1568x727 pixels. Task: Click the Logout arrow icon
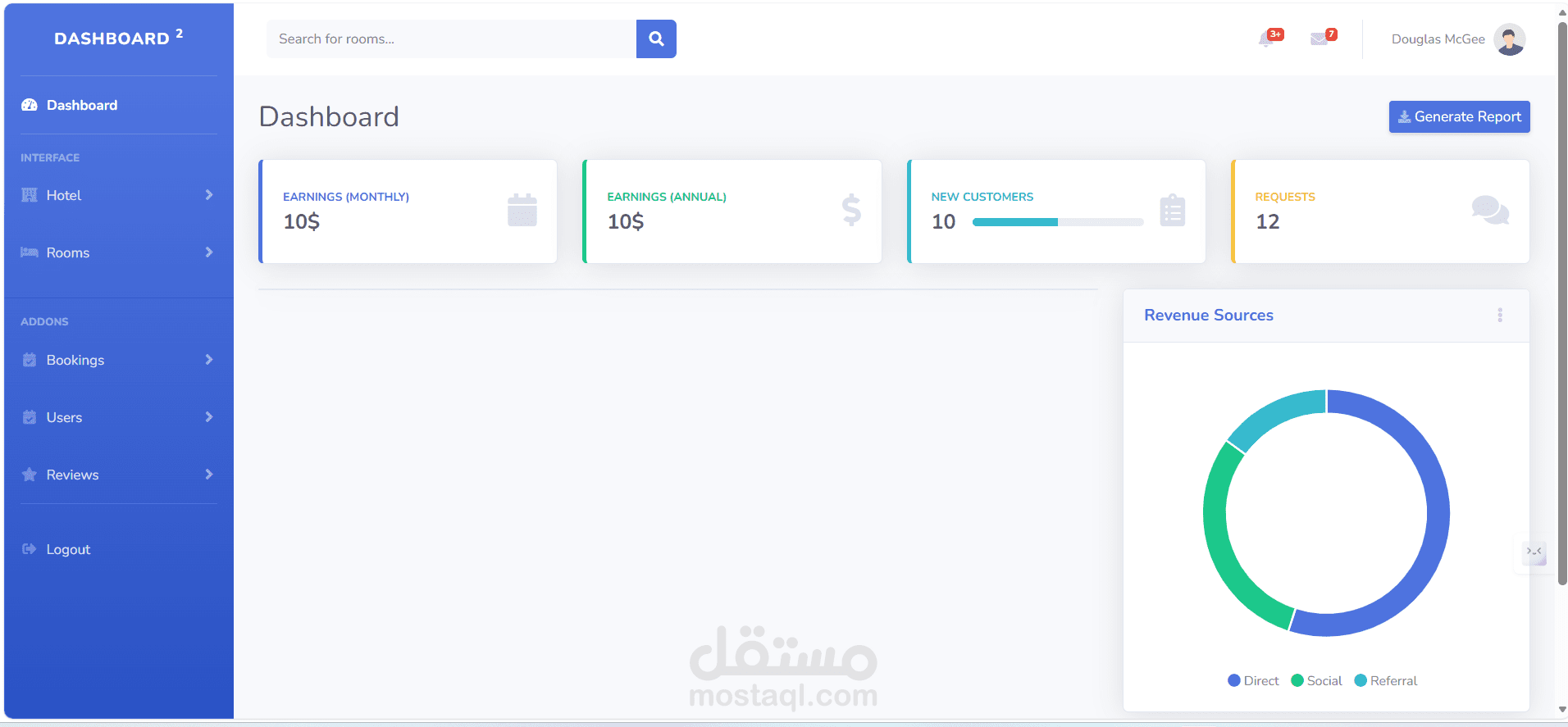coord(30,549)
